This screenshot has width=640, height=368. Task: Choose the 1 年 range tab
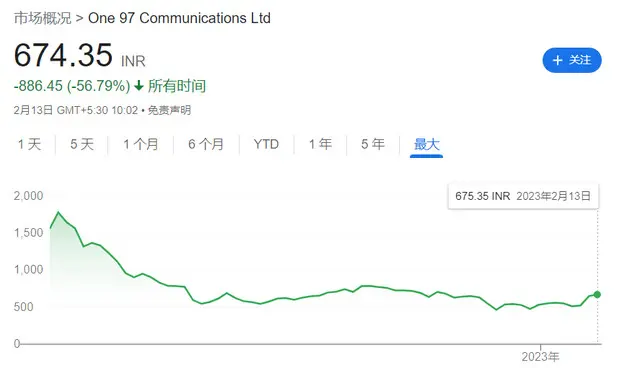pos(320,144)
